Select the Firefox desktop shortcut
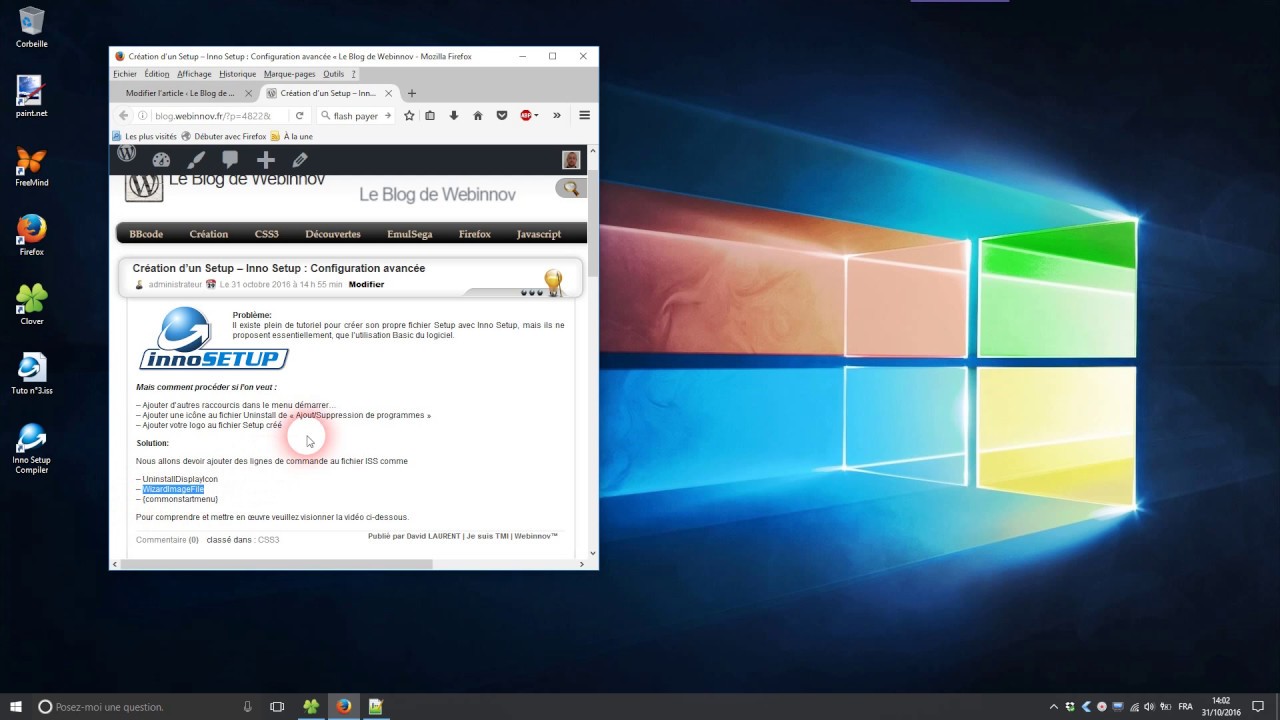1280x720 pixels. [x=31, y=236]
